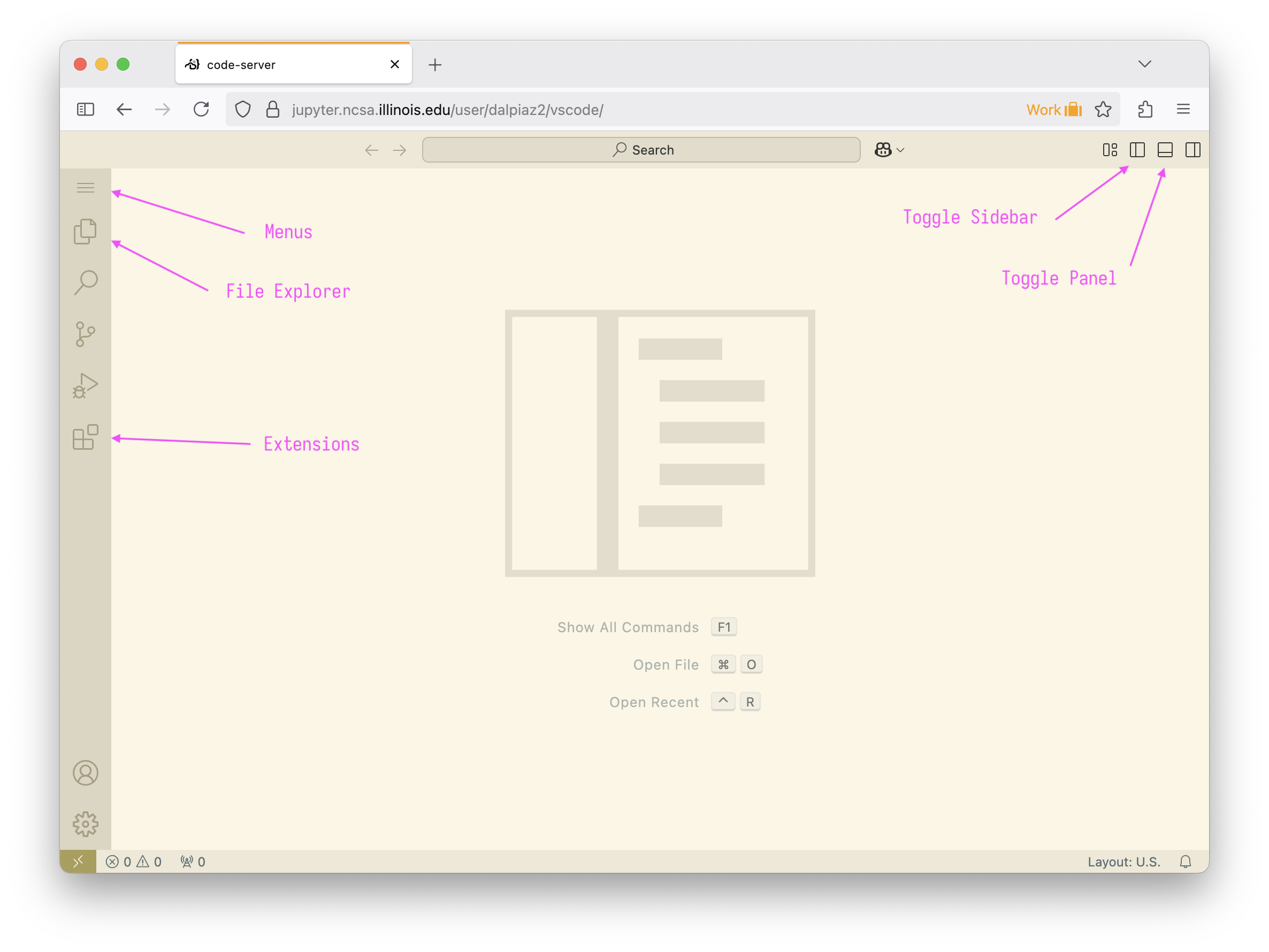The height and width of the screenshot is (952, 1269).
Task: Click the notifications bell in status bar
Action: pyautogui.click(x=1185, y=862)
